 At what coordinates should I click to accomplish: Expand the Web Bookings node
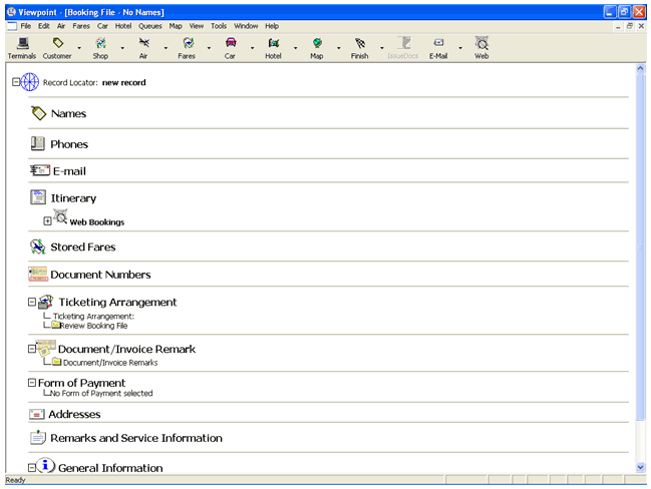[47, 221]
